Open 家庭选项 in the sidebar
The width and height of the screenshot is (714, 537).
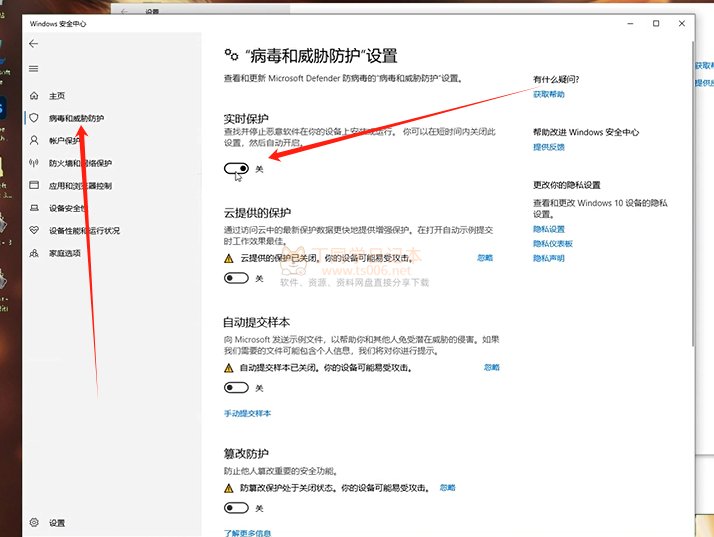point(65,253)
